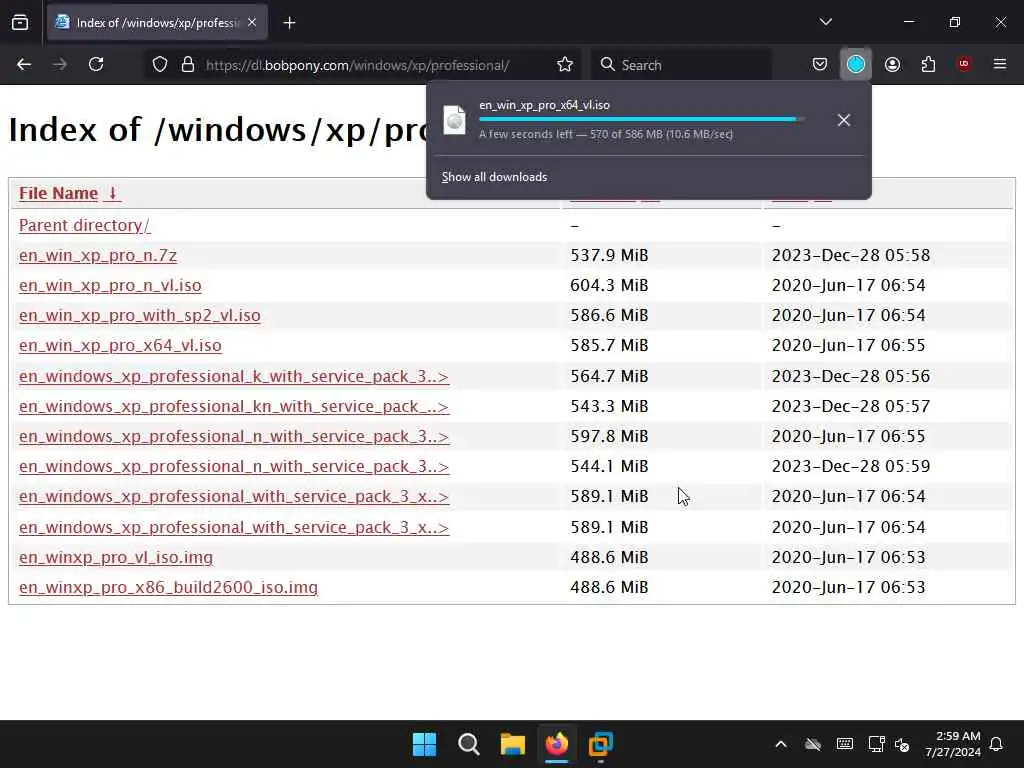Open VMware Workstation taskbar icon

coord(601,744)
